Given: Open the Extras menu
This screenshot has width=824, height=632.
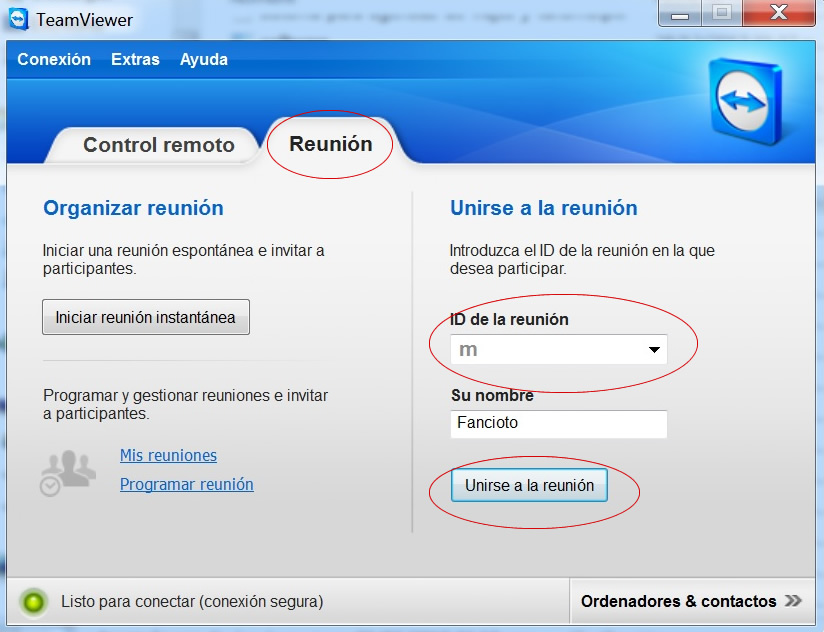Looking at the screenshot, I should coord(135,59).
